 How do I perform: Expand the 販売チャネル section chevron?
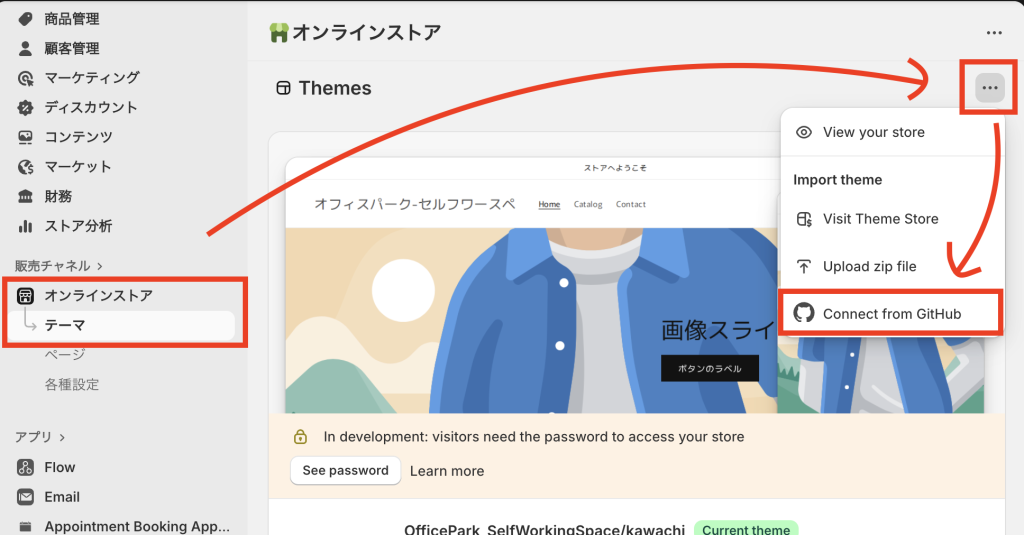(99, 266)
